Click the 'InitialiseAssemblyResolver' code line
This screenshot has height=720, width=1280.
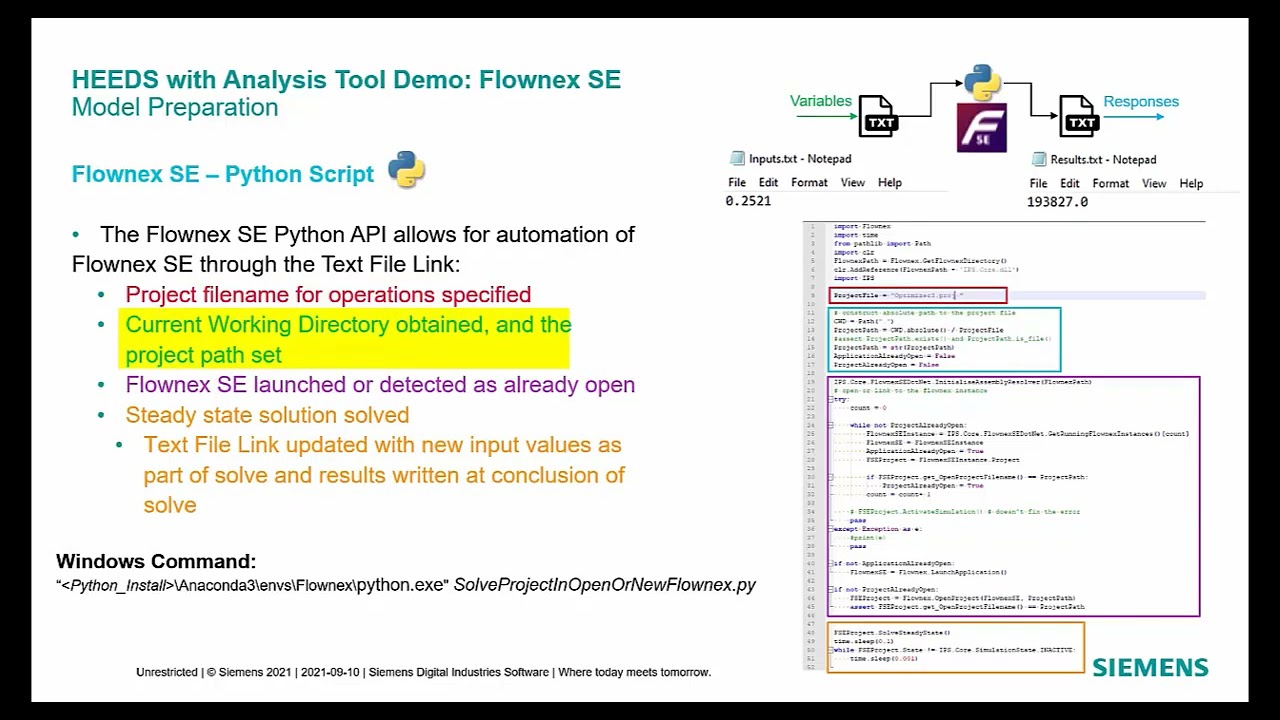pyautogui.click(x=962, y=382)
